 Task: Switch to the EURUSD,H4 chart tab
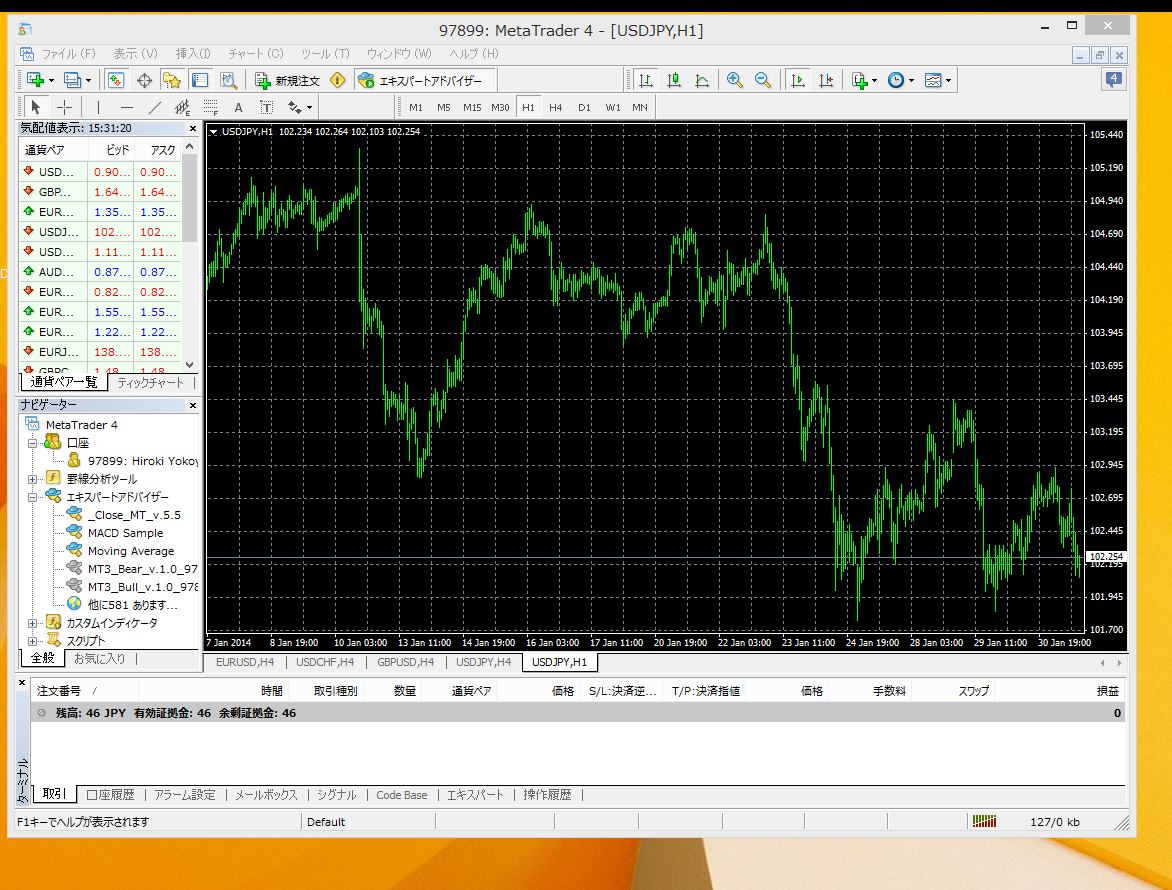click(x=245, y=662)
